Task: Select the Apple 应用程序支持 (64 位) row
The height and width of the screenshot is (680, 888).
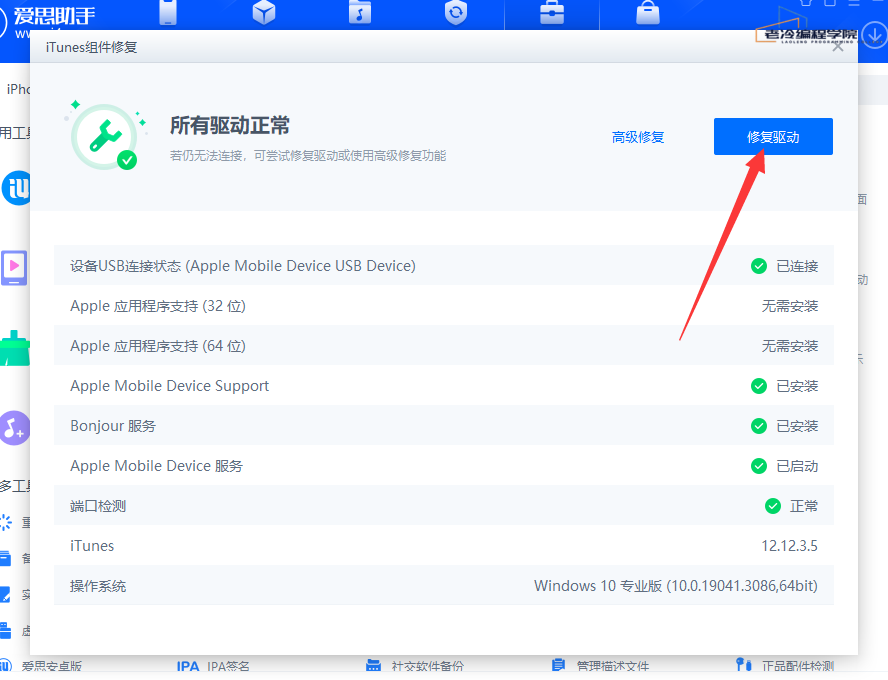Action: [x=443, y=346]
